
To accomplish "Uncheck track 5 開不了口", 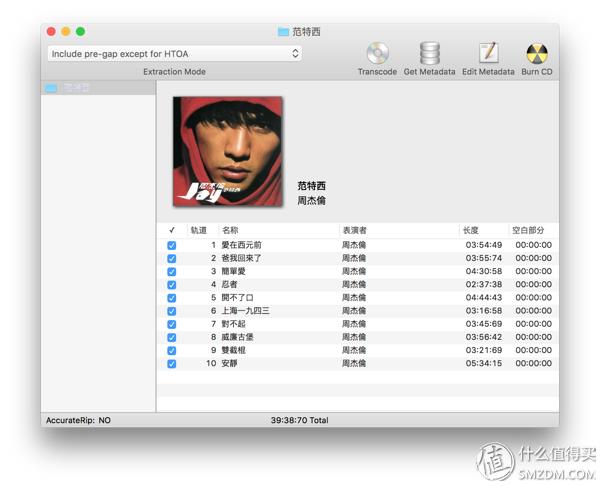I will [x=172, y=298].
